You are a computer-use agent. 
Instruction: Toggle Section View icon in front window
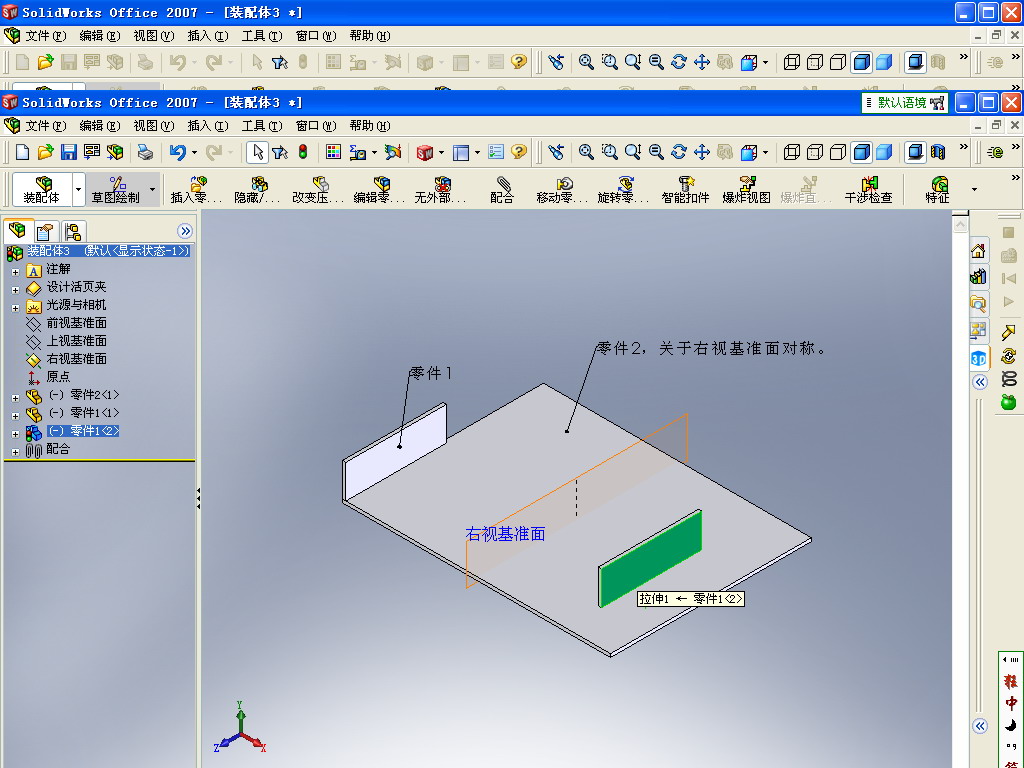pos(938,152)
